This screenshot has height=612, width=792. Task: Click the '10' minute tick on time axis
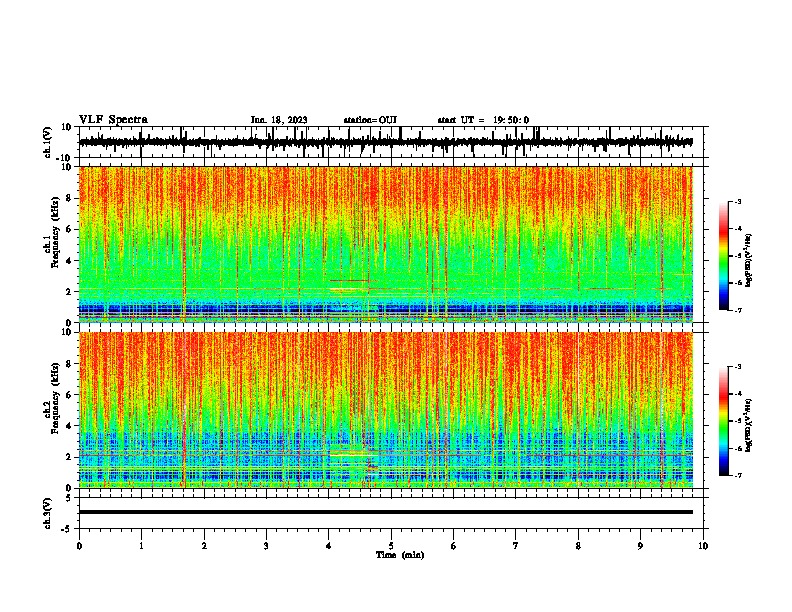point(703,546)
